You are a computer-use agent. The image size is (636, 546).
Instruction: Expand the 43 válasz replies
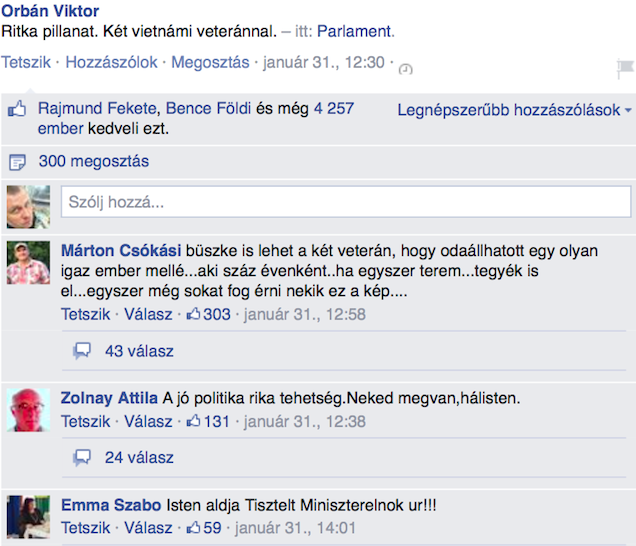tap(138, 351)
